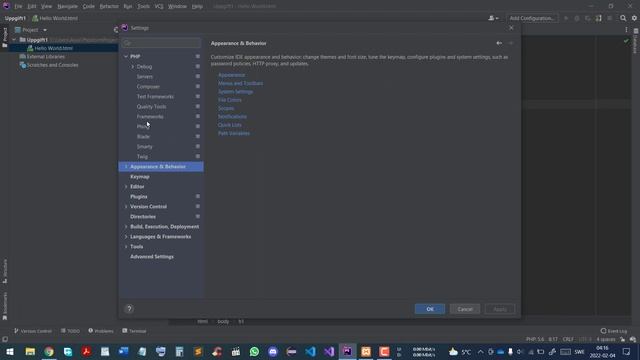Image resolution: width=640 pixels, height=360 pixels.
Task: Open PhpStorm icon in taskbar
Action: pos(347,351)
